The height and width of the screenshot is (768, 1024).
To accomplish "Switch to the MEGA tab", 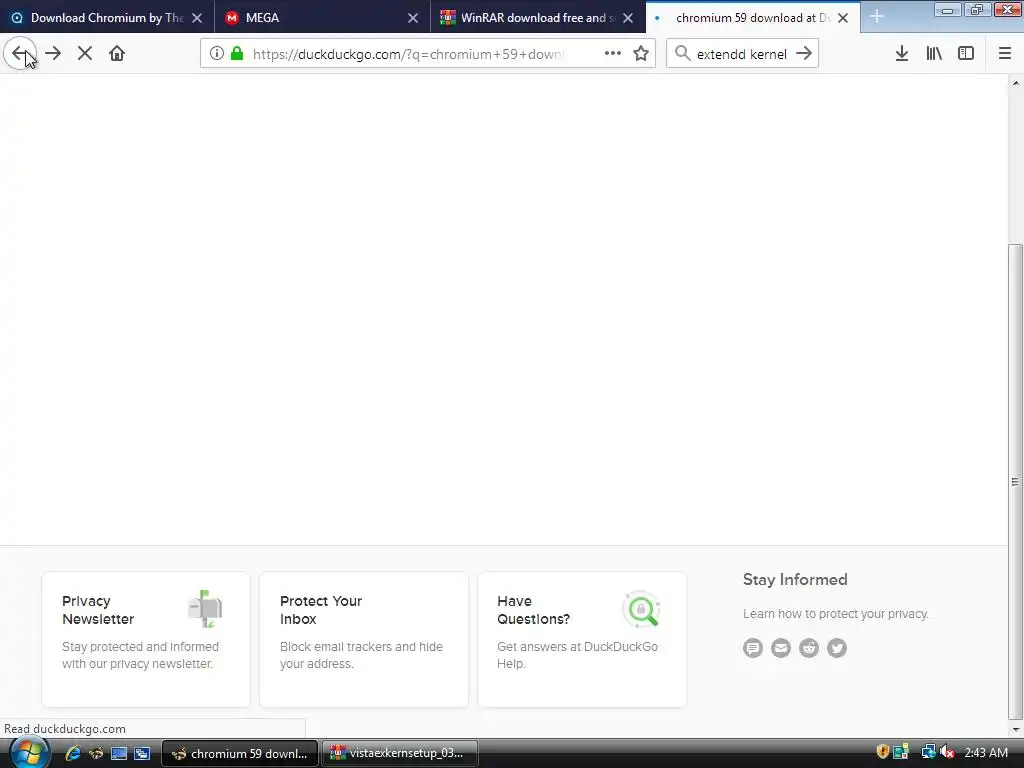I will click(323, 18).
